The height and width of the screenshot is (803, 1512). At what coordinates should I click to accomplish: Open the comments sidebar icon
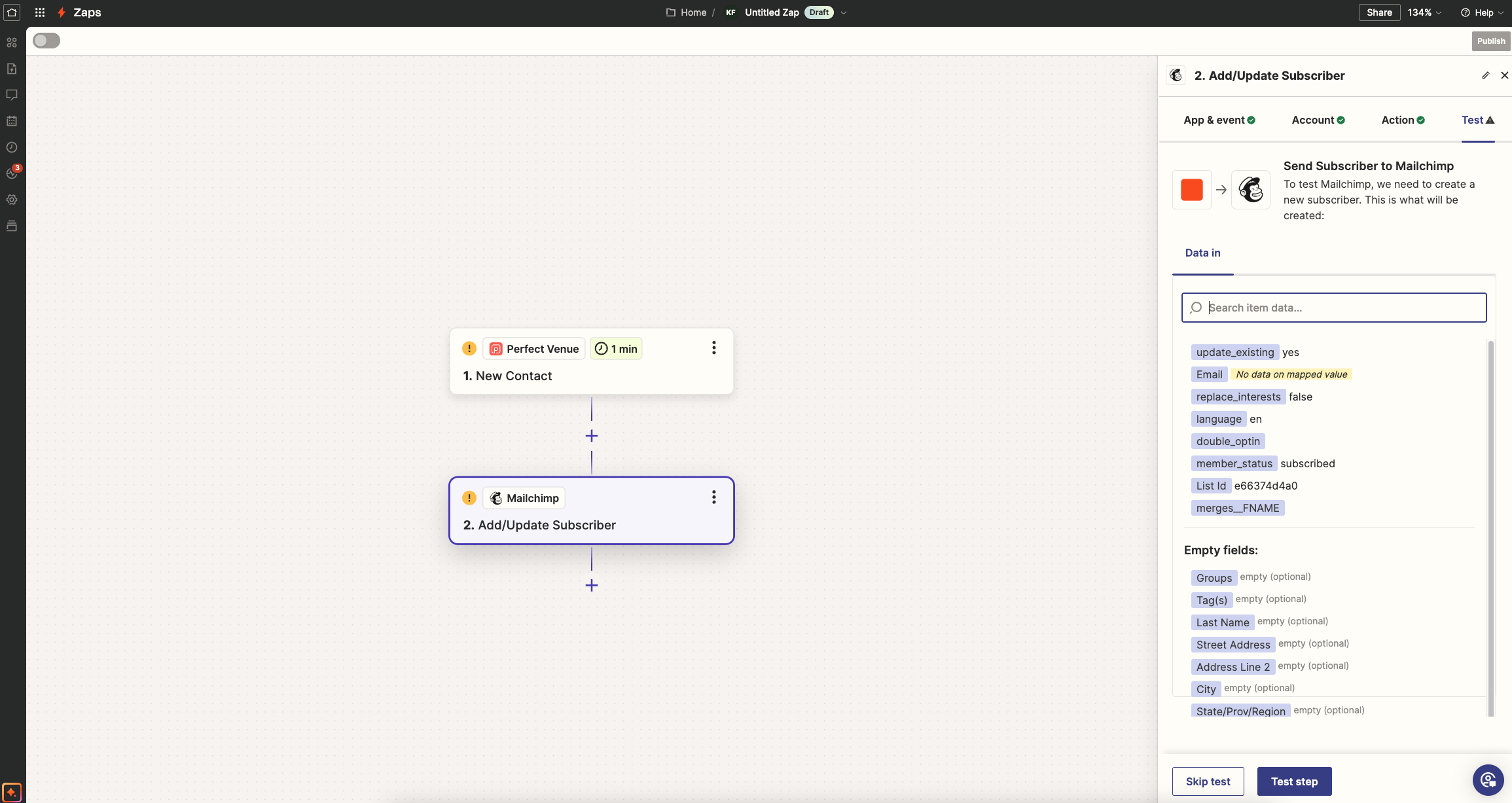(x=12, y=95)
